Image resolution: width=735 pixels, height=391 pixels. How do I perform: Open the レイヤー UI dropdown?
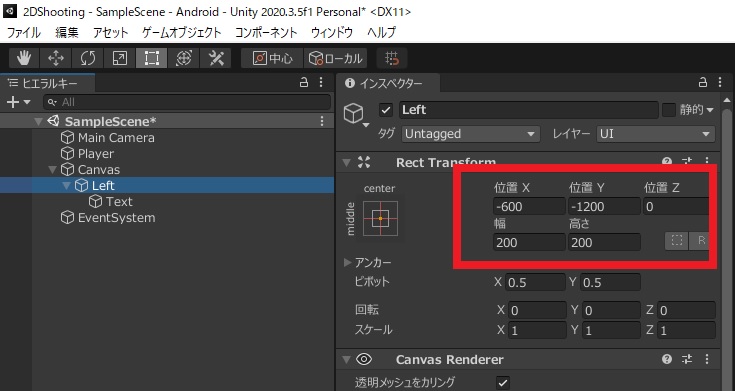click(x=655, y=134)
